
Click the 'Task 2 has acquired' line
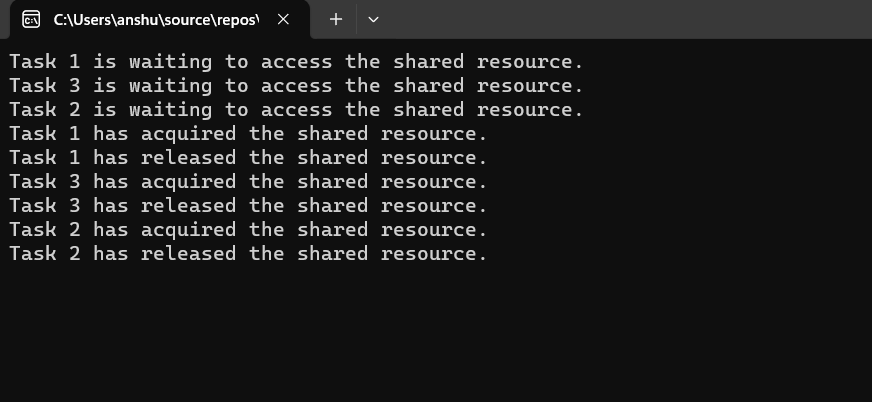point(248,229)
